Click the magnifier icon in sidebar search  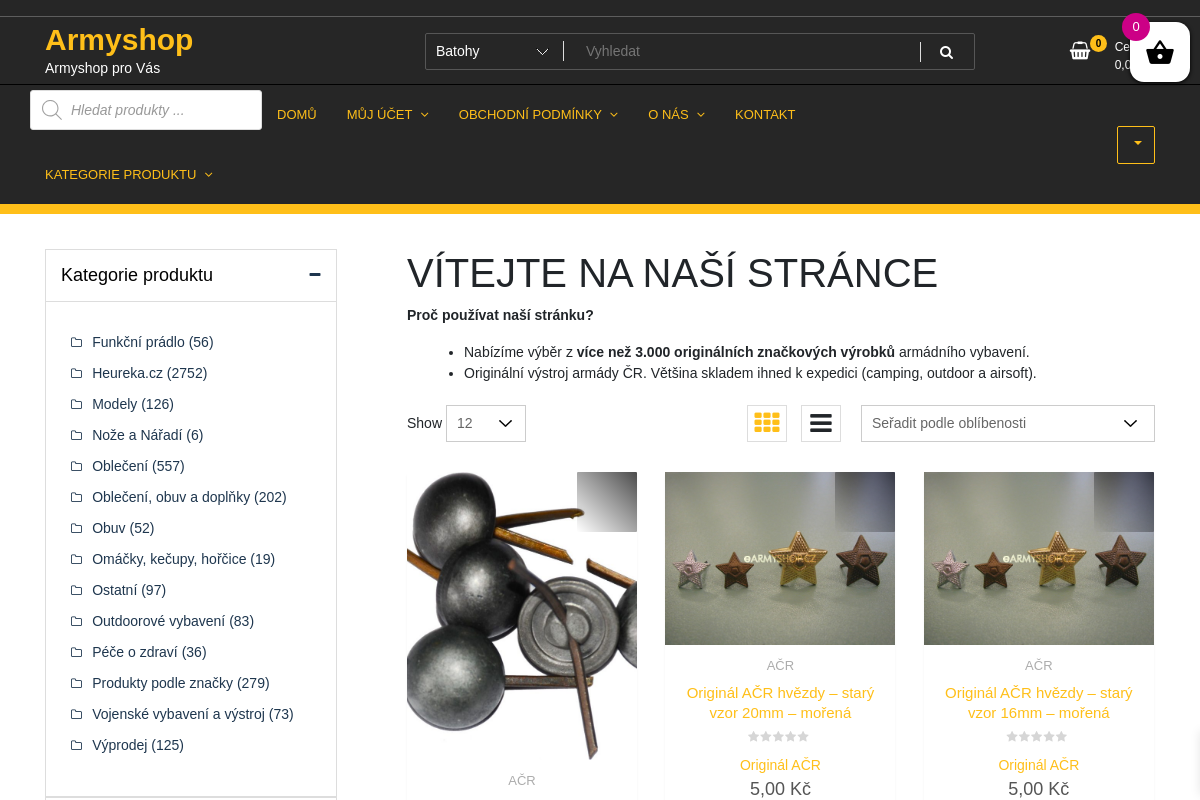[x=51, y=110]
